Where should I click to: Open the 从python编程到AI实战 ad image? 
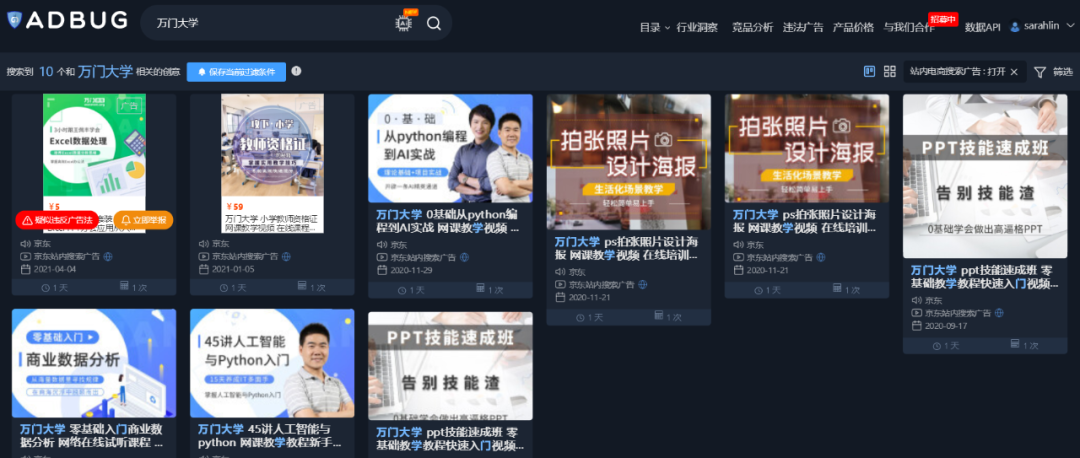pos(450,148)
